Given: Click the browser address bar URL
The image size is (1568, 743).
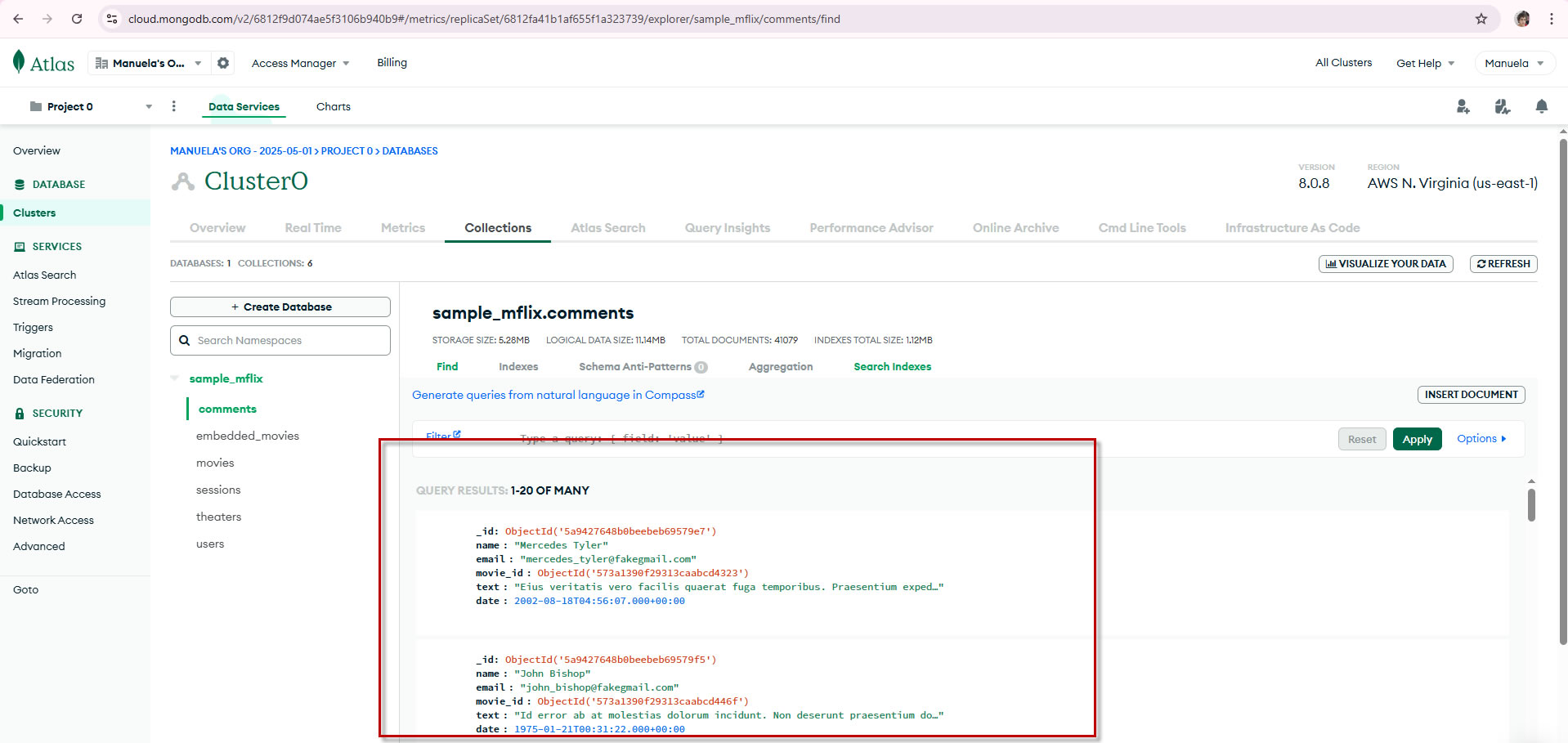Looking at the screenshot, I should [484, 19].
